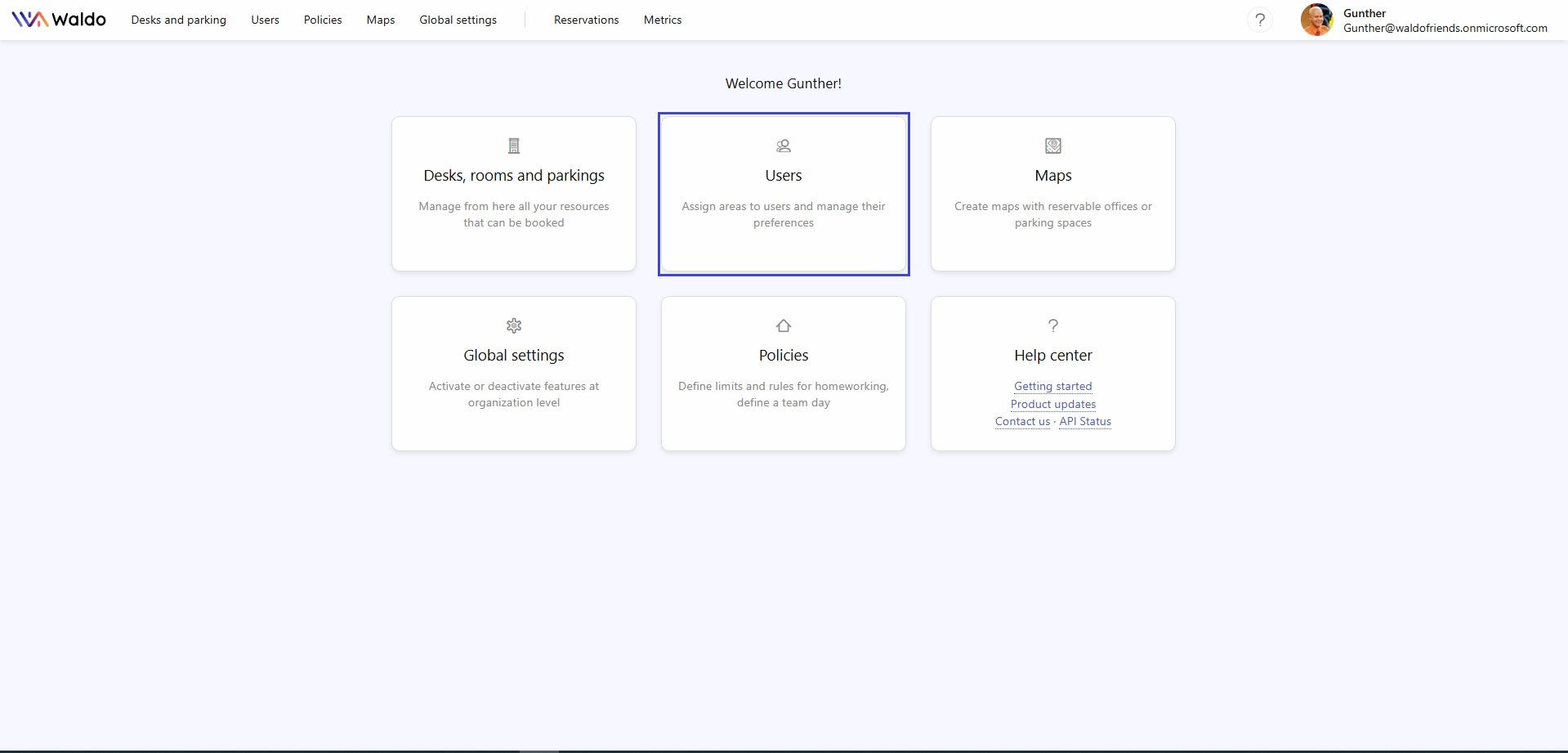
Task: Open the help question mark icon in the top bar
Action: click(x=1260, y=20)
